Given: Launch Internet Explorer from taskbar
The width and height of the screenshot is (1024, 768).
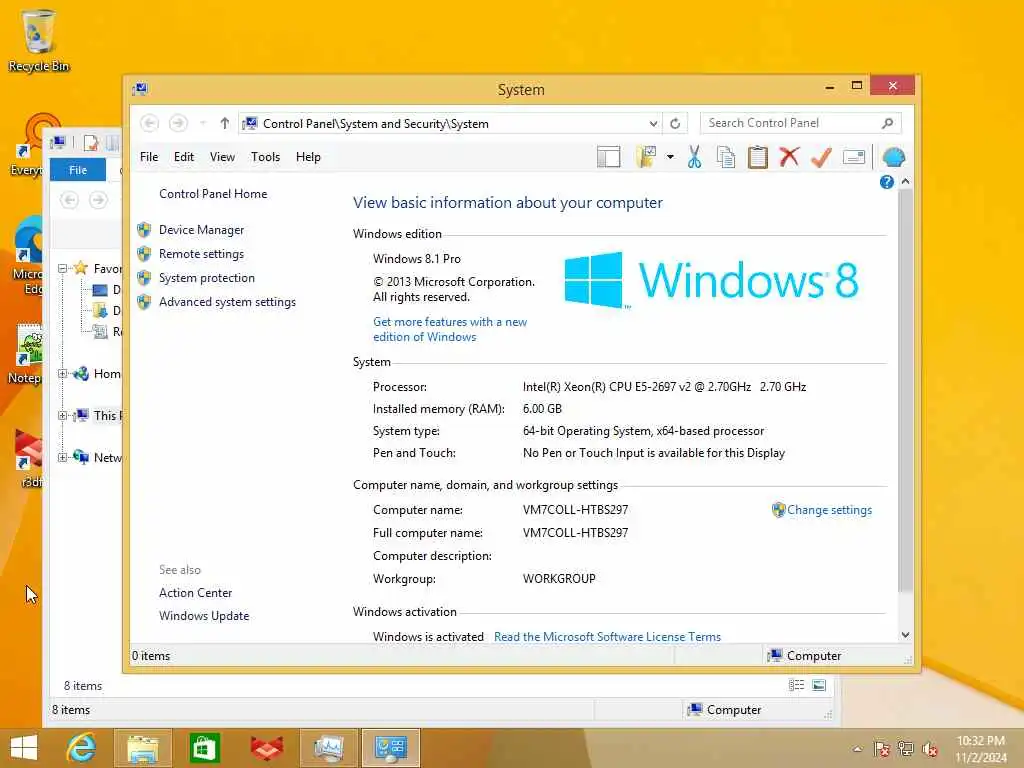Looking at the screenshot, I should click(81, 748).
